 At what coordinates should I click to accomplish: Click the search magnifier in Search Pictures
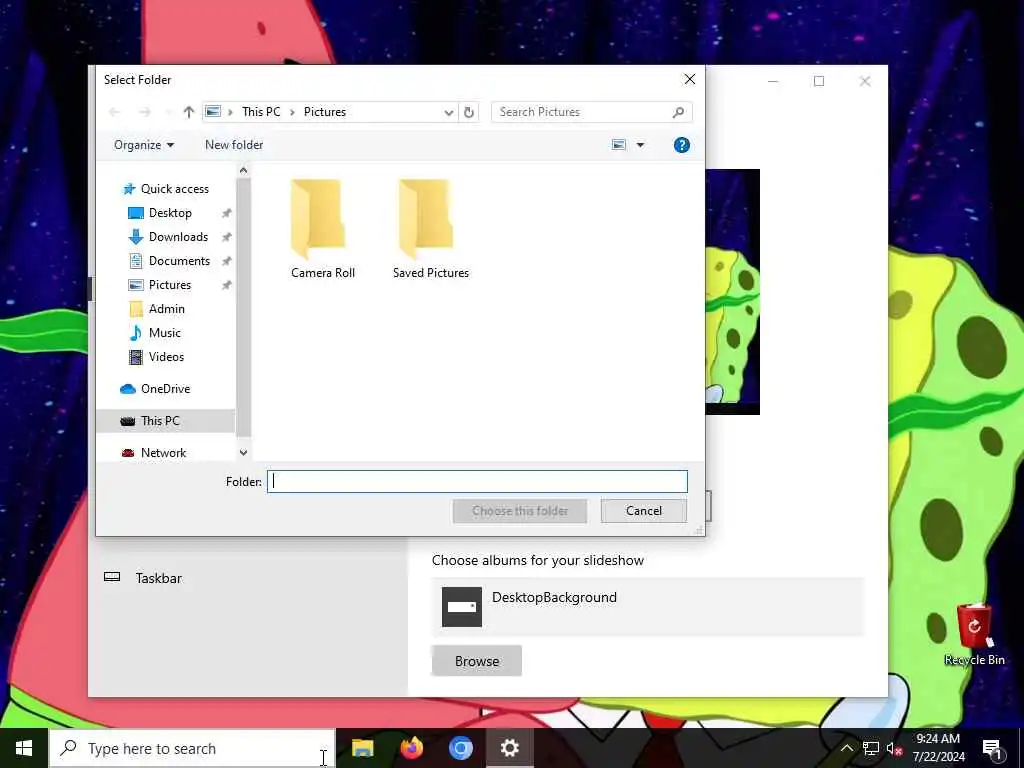(679, 112)
